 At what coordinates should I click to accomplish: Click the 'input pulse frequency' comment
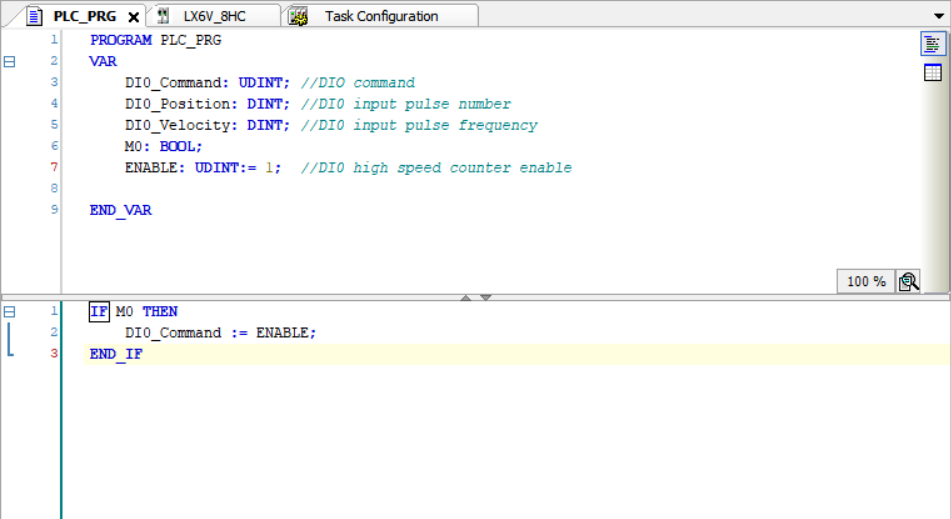tap(445, 125)
